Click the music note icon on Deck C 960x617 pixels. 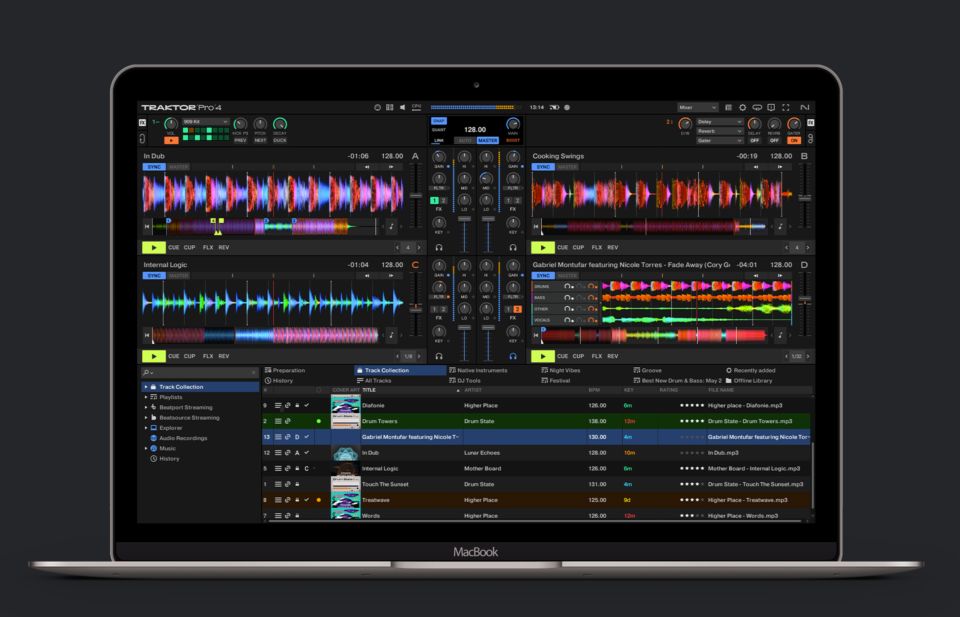coord(390,334)
